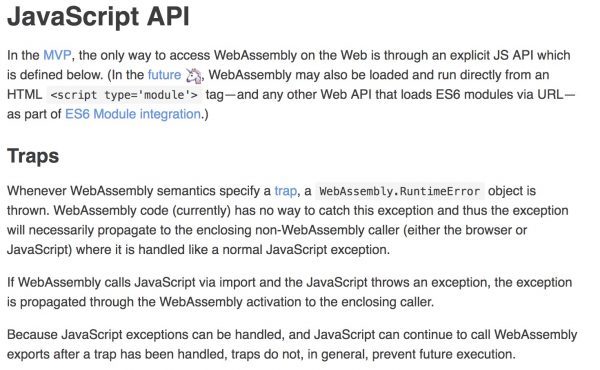The height and width of the screenshot is (370, 600).
Task: Open the ES6 Module integration link
Action: [133, 114]
